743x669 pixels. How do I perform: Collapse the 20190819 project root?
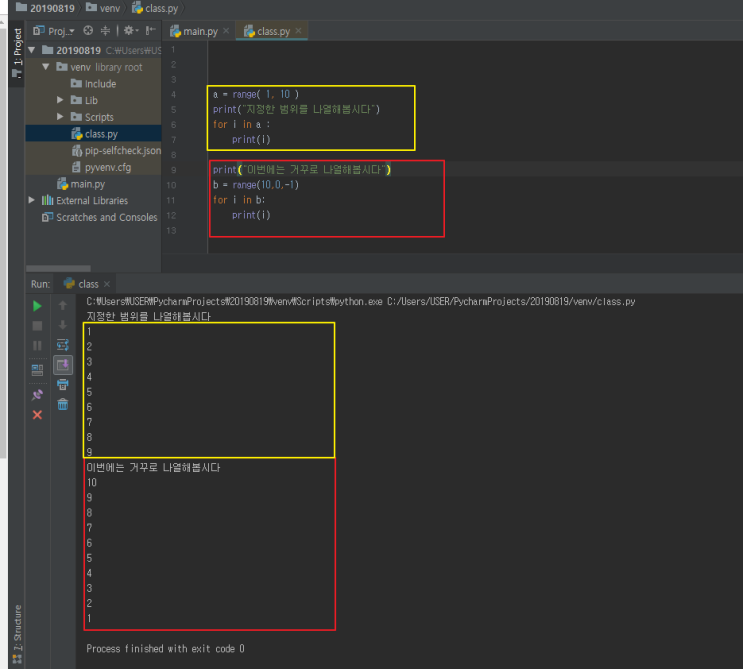[31, 50]
